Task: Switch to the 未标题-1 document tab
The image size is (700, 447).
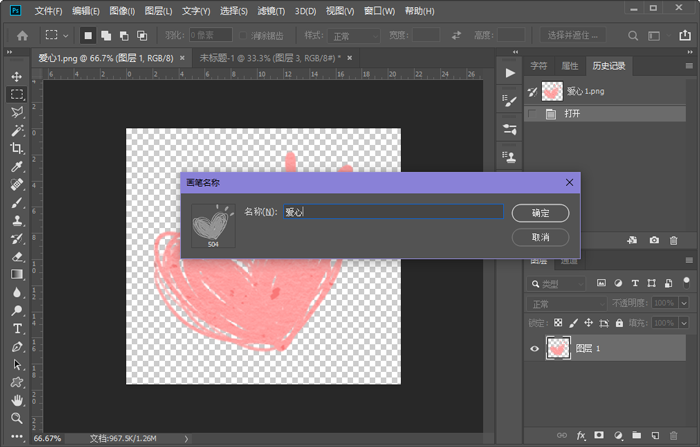Action: [x=270, y=58]
